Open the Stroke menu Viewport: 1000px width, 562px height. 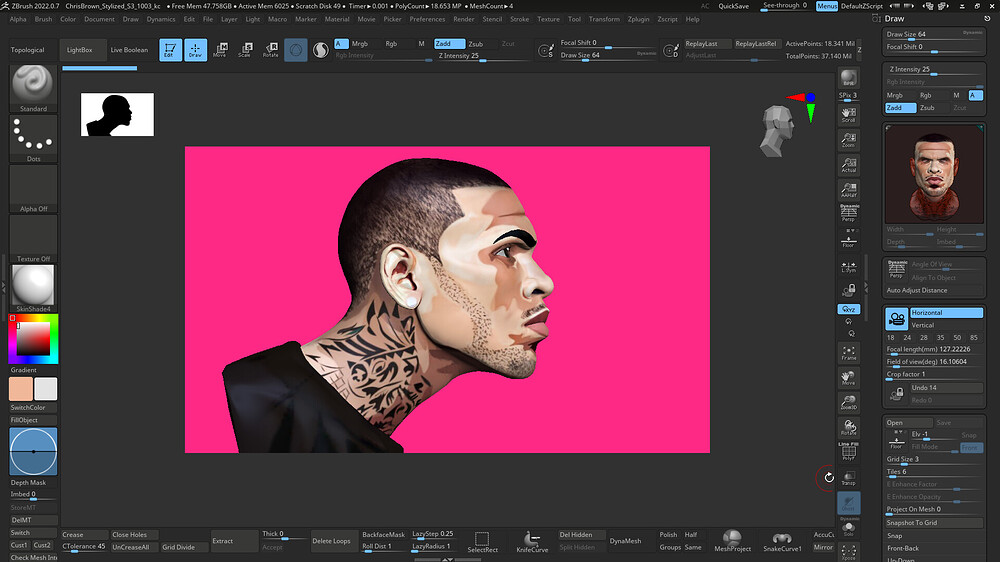coord(520,19)
